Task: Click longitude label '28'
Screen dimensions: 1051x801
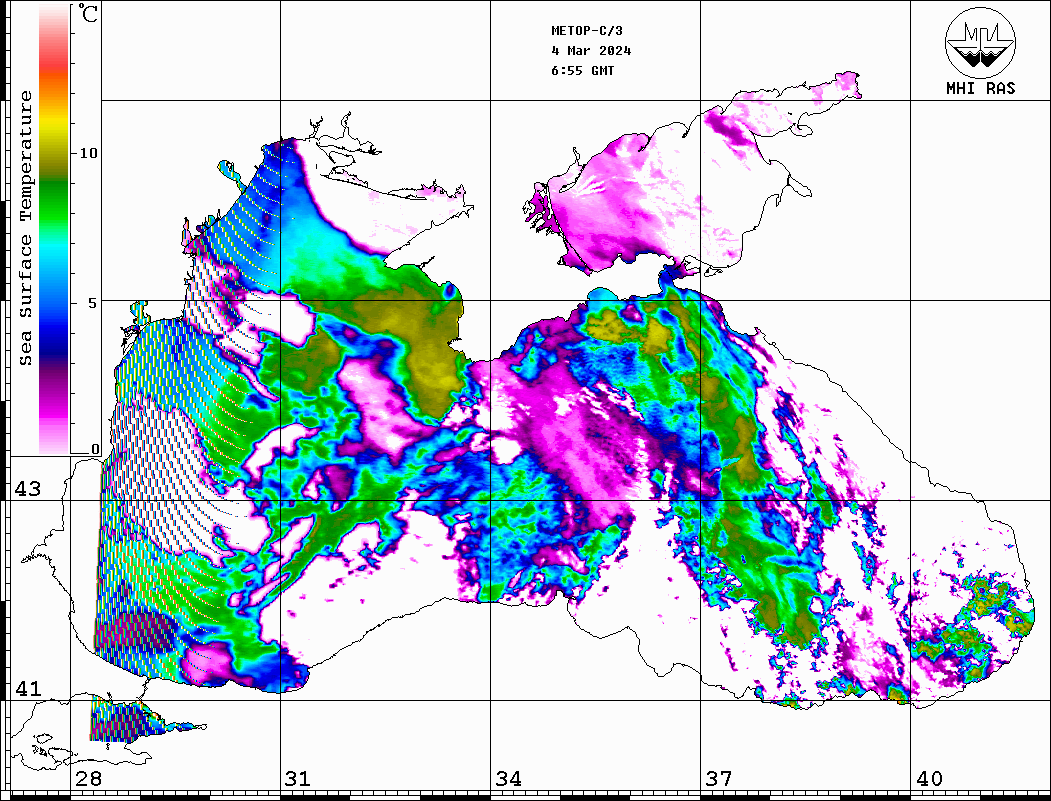Action: click(x=88, y=779)
